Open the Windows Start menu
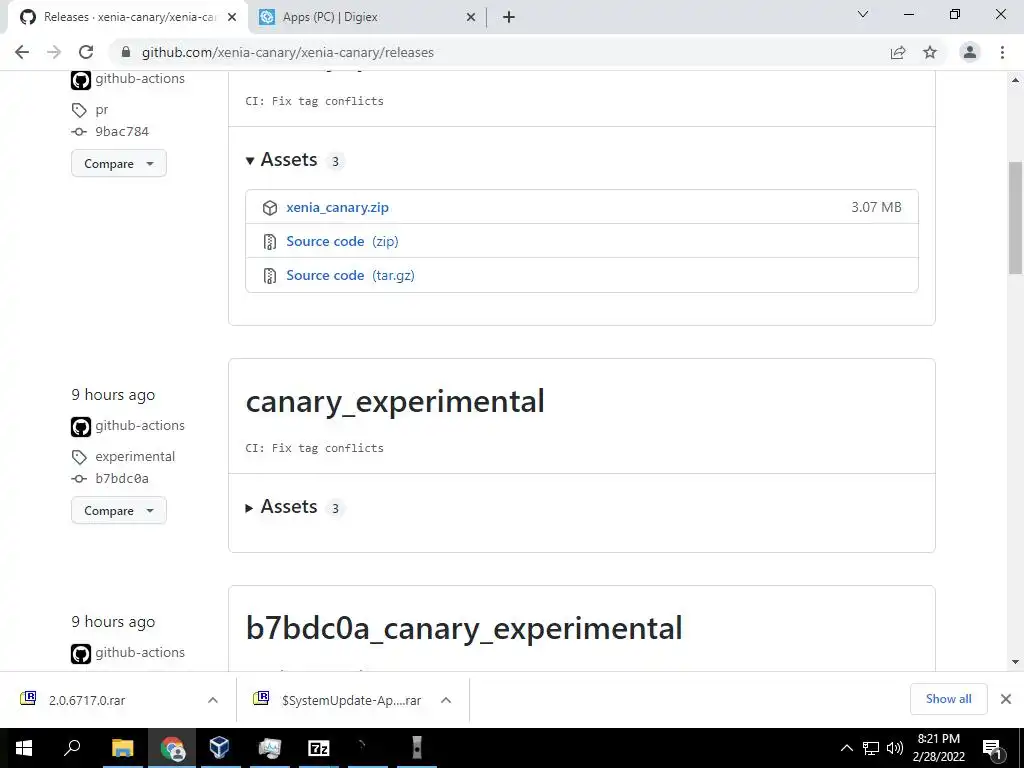 24,748
